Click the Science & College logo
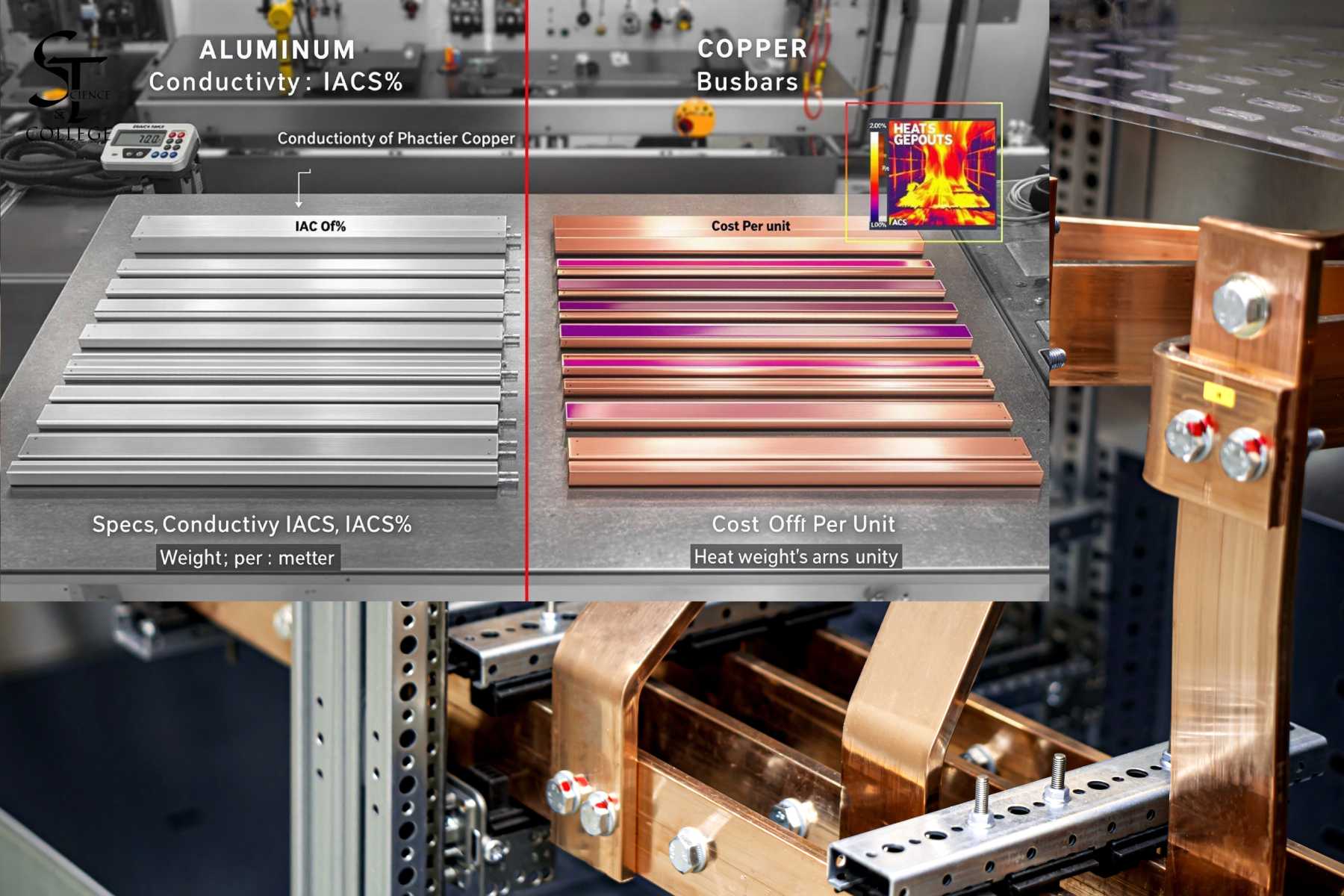1344x896 pixels. (69, 86)
